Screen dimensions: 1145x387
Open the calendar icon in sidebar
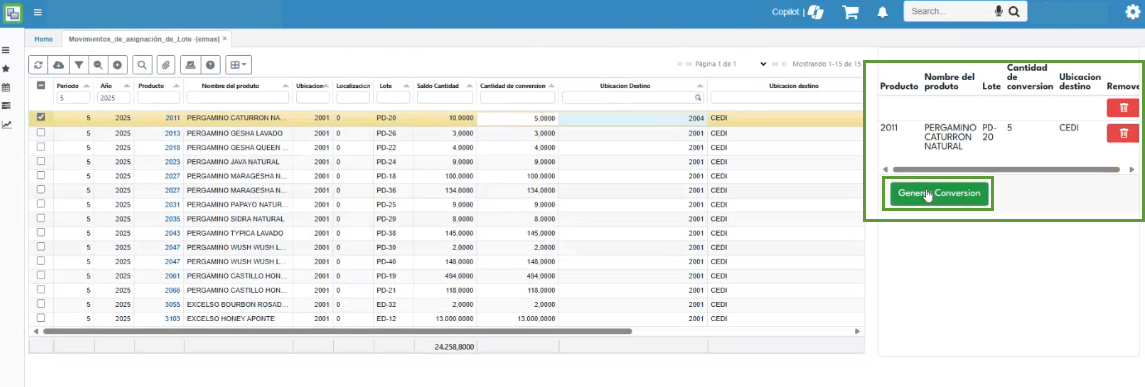(6, 88)
